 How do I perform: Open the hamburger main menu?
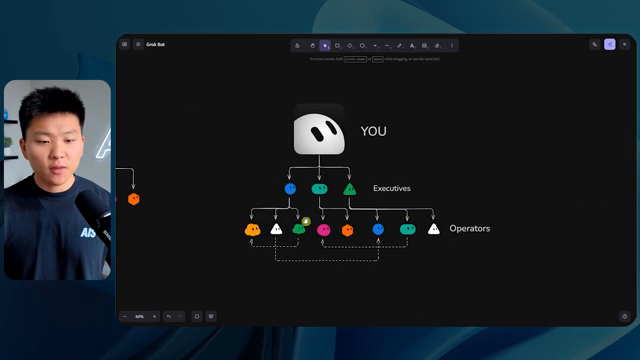point(138,44)
